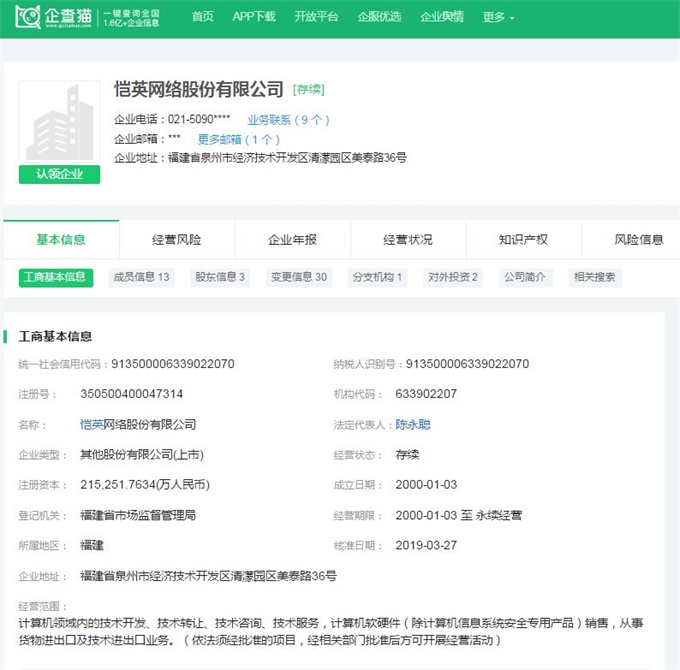Open 企业舆情 in top navigation

coord(441,17)
